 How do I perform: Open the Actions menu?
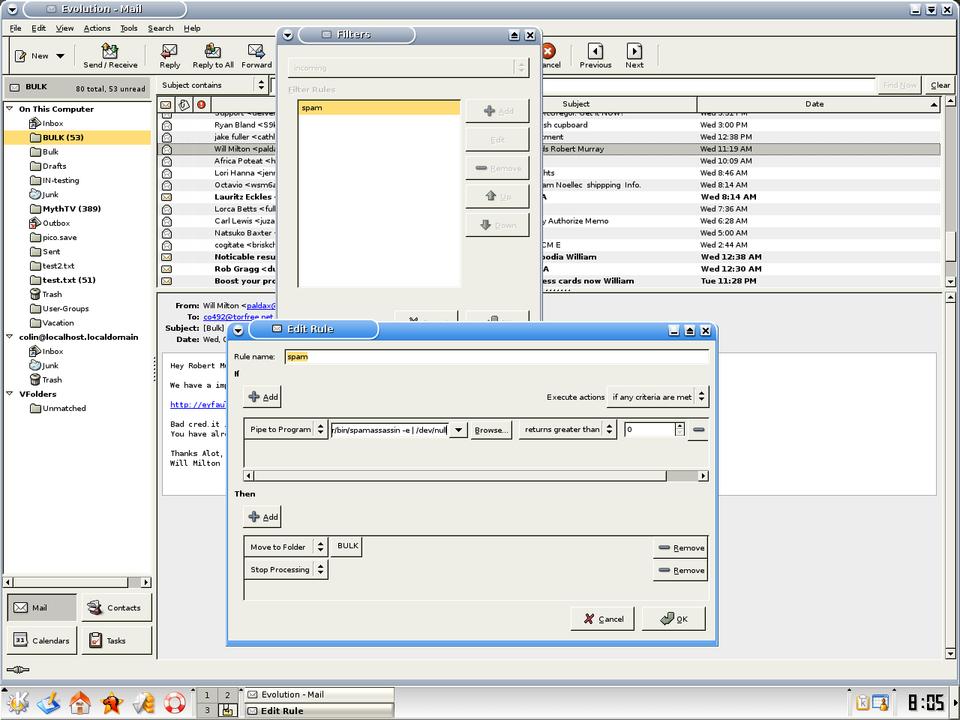[x=97, y=28]
